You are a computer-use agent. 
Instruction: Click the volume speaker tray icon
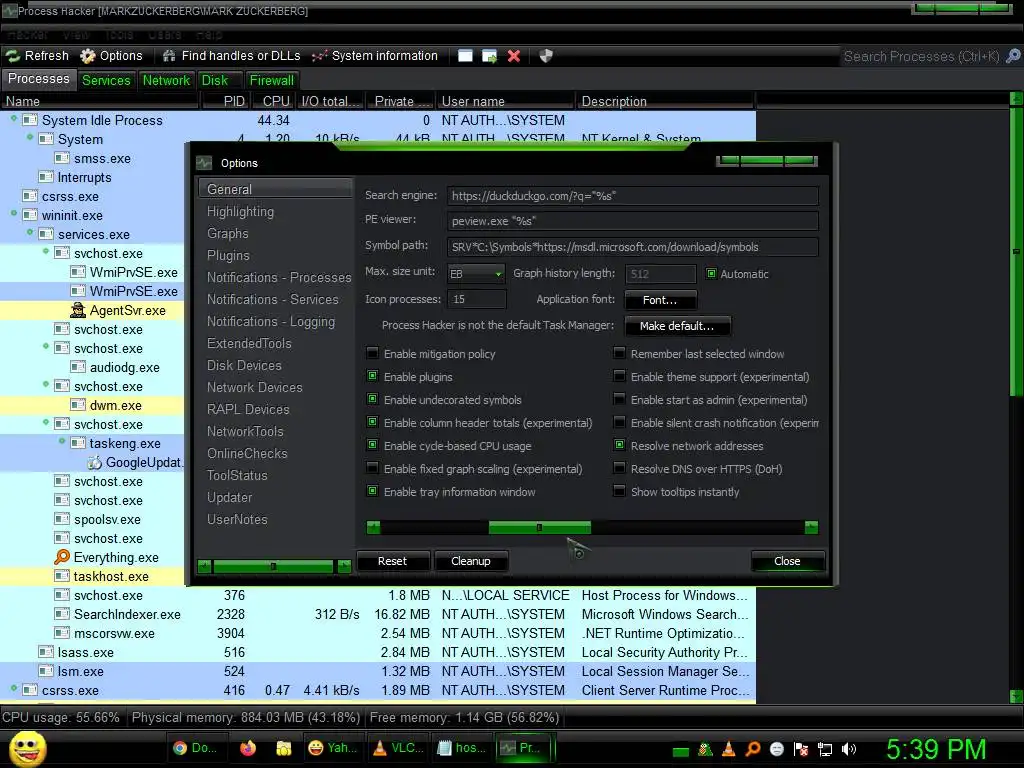point(849,750)
